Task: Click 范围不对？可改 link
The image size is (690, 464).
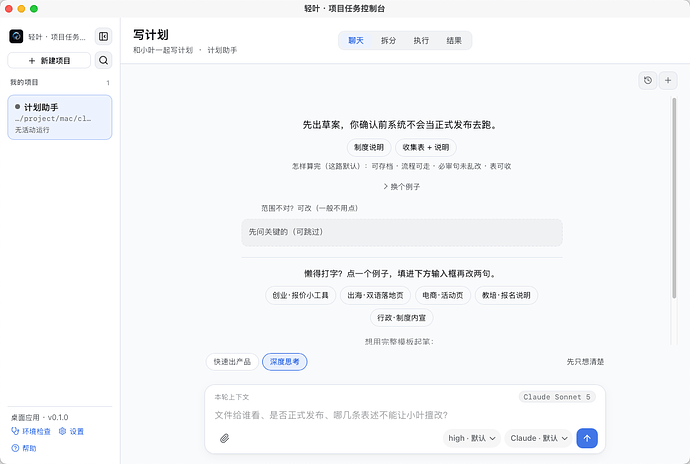Action: [x=309, y=208]
